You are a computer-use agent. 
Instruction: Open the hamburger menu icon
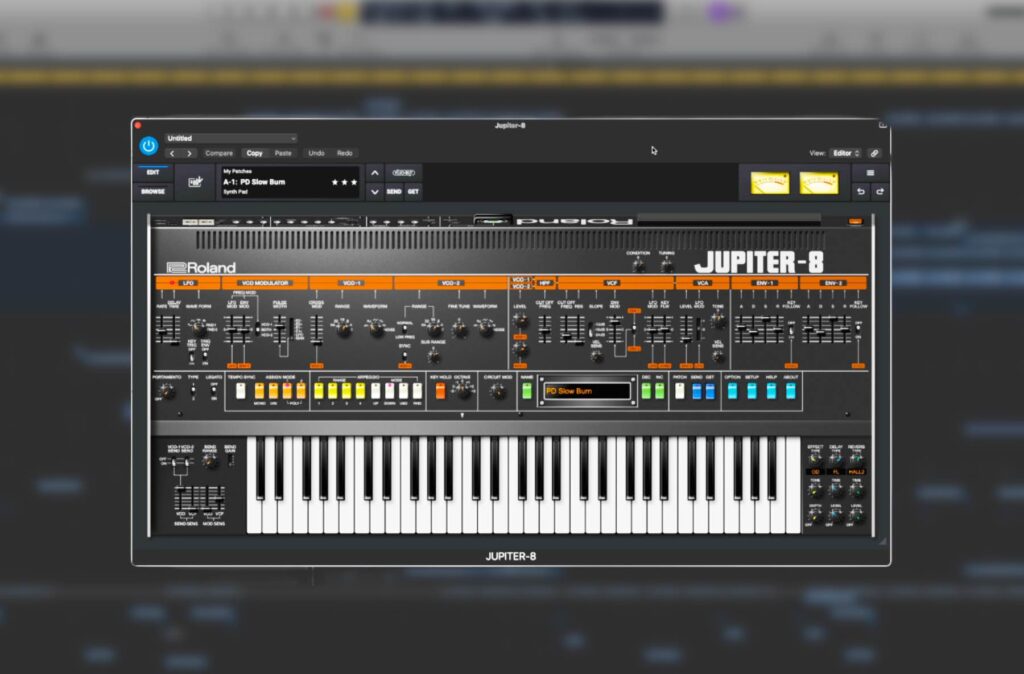tap(870, 173)
